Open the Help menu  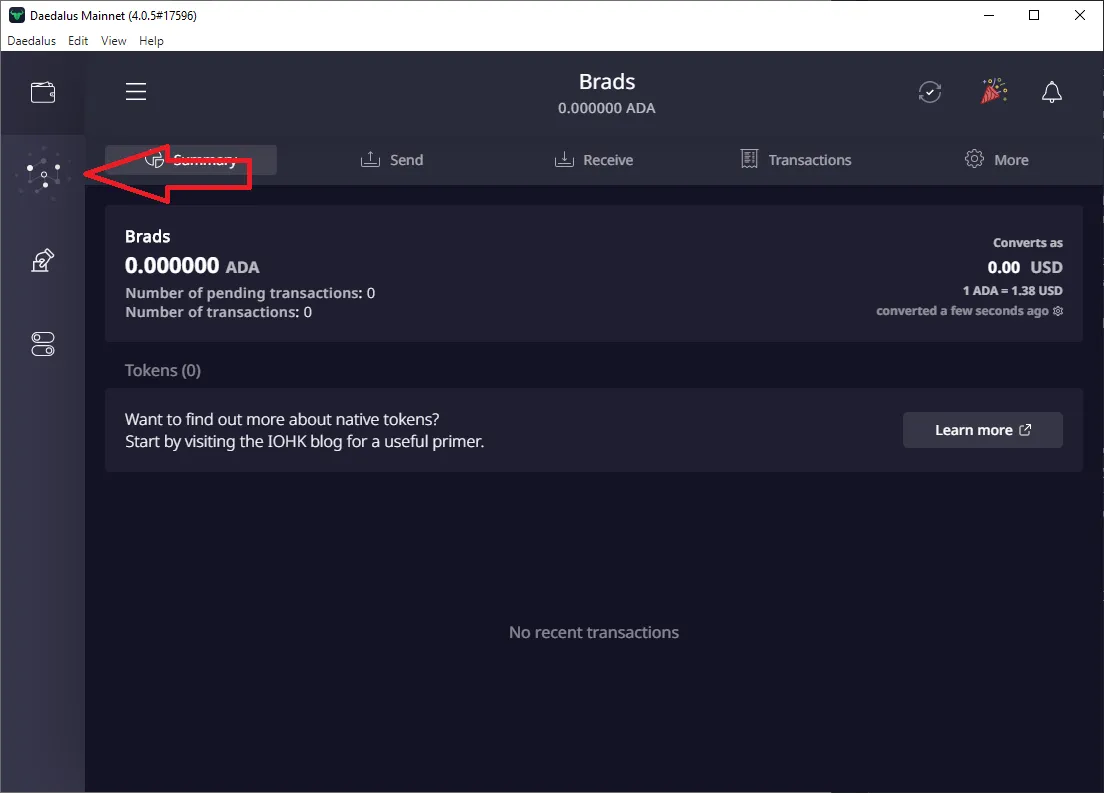pos(151,41)
